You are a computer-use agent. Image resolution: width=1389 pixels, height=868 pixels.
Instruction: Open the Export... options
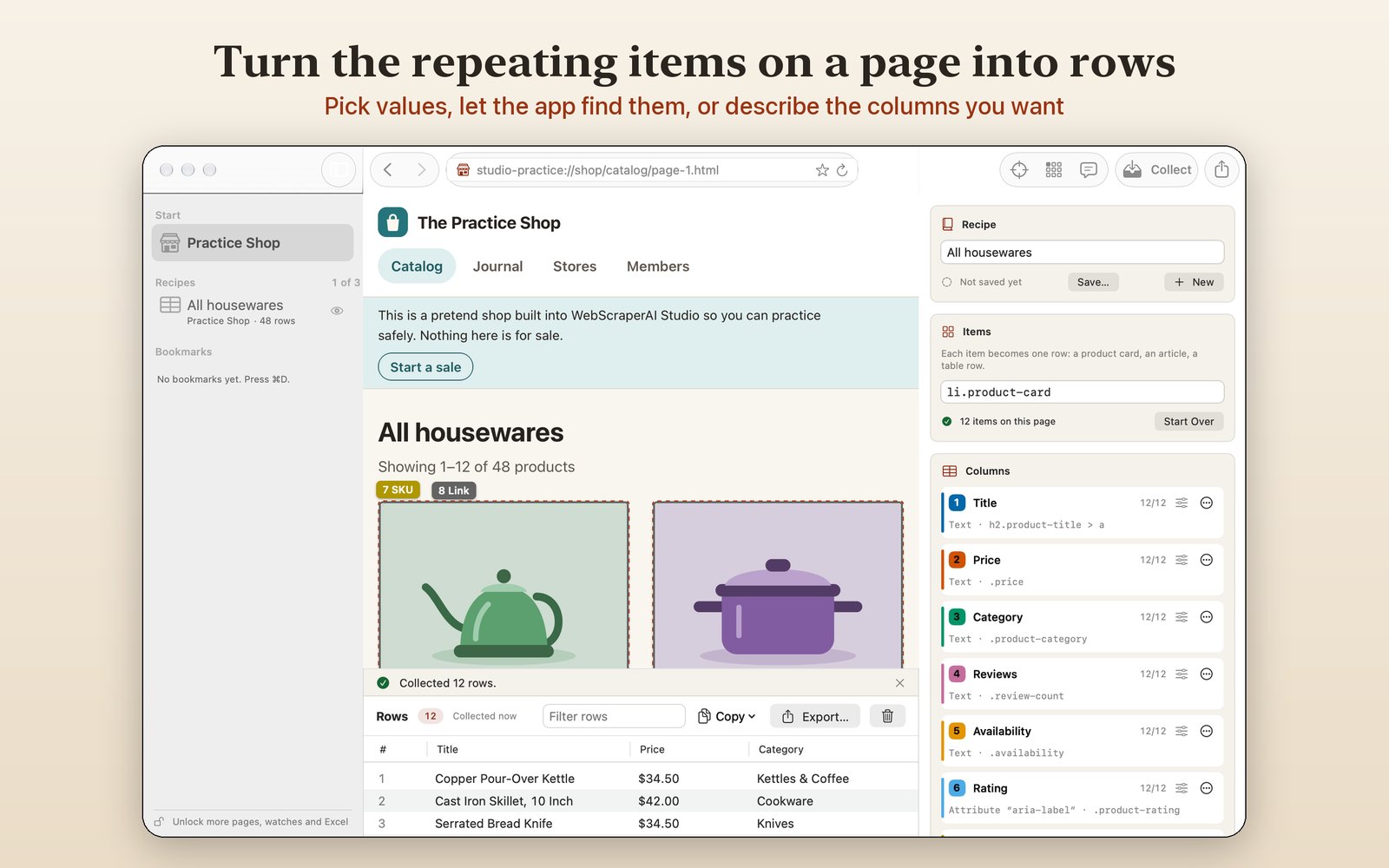tap(815, 716)
